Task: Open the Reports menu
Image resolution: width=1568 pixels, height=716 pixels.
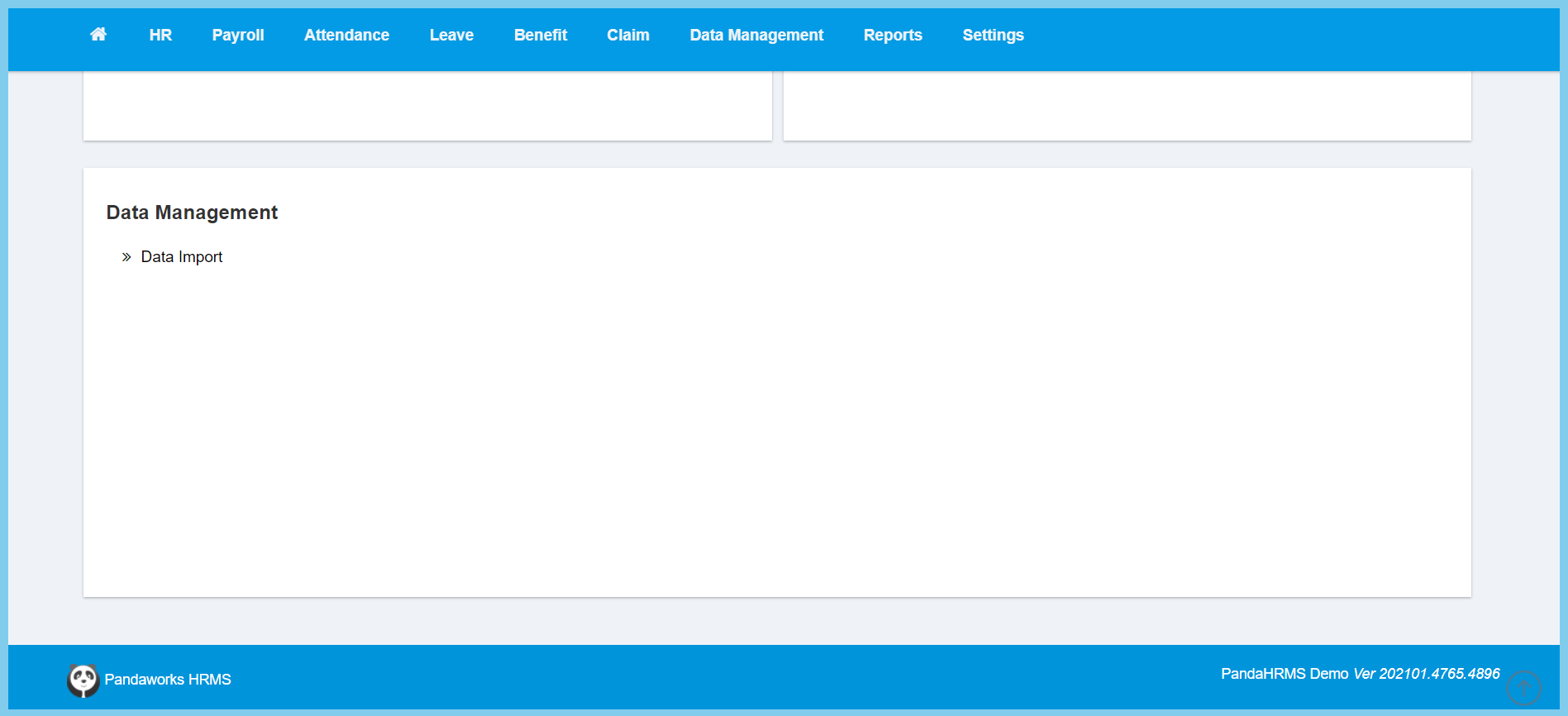Action: point(893,36)
